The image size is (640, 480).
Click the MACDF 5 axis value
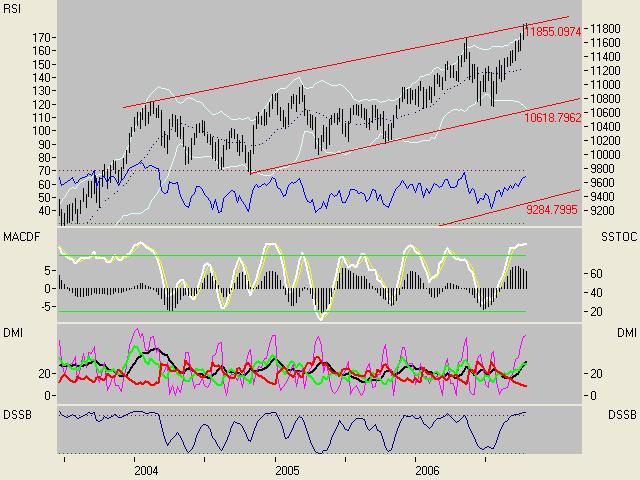pyautogui.click(x=47, y=271)
